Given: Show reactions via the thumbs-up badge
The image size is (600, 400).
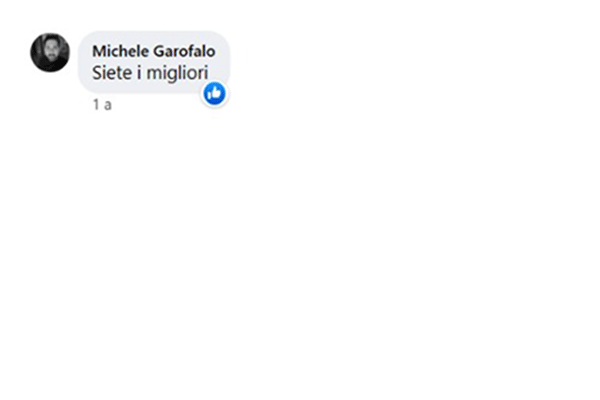Looking at the screenshot, I should [215, 93].
